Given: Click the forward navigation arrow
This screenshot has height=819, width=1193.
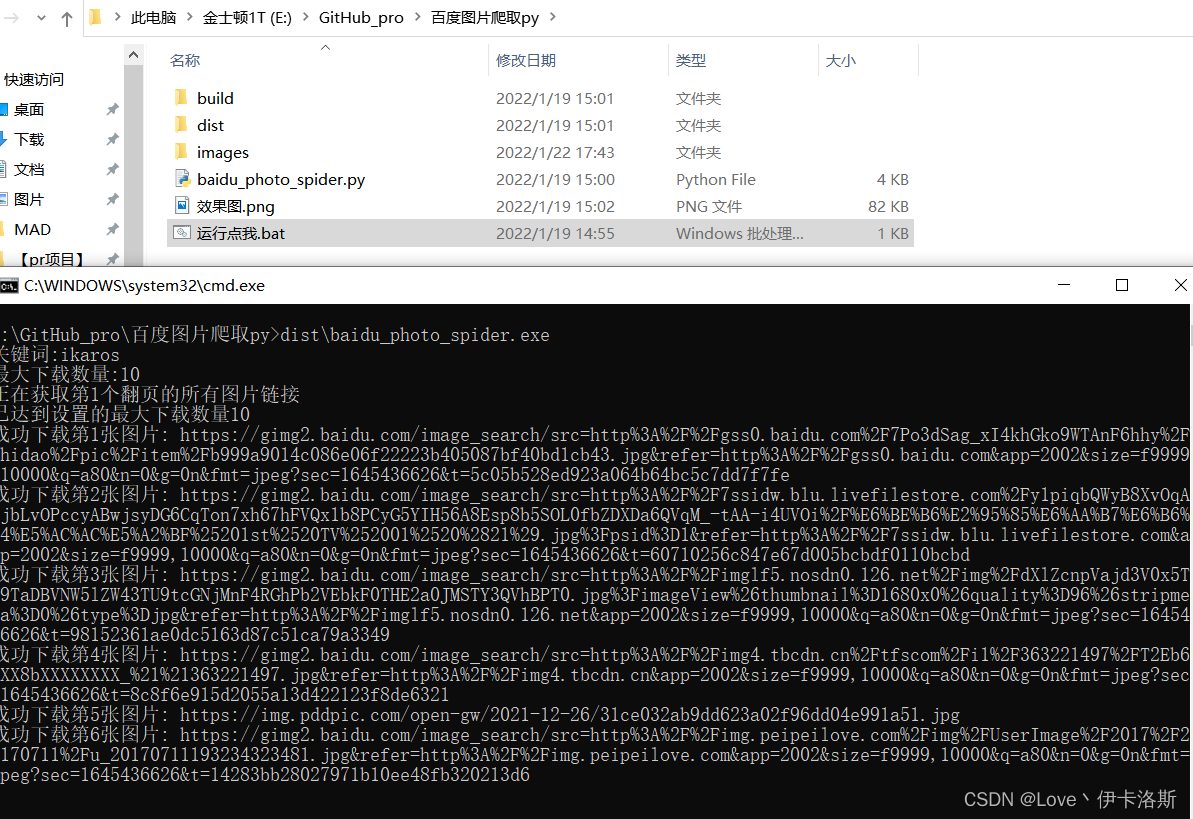Looking at the screenshot, I should tap(11, 18).
